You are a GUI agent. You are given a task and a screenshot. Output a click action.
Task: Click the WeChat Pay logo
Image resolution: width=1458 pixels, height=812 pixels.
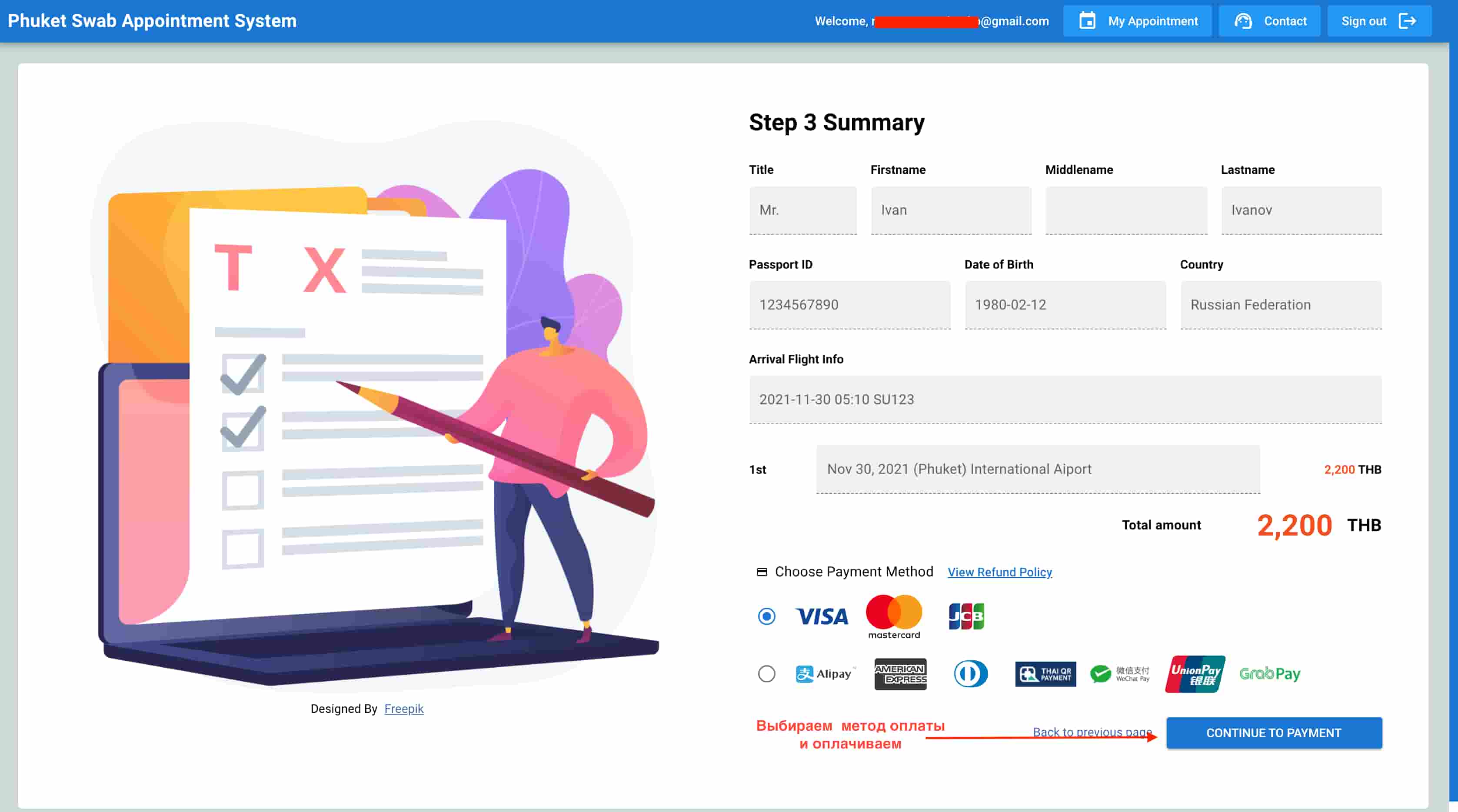click(x=1119, y=673)
